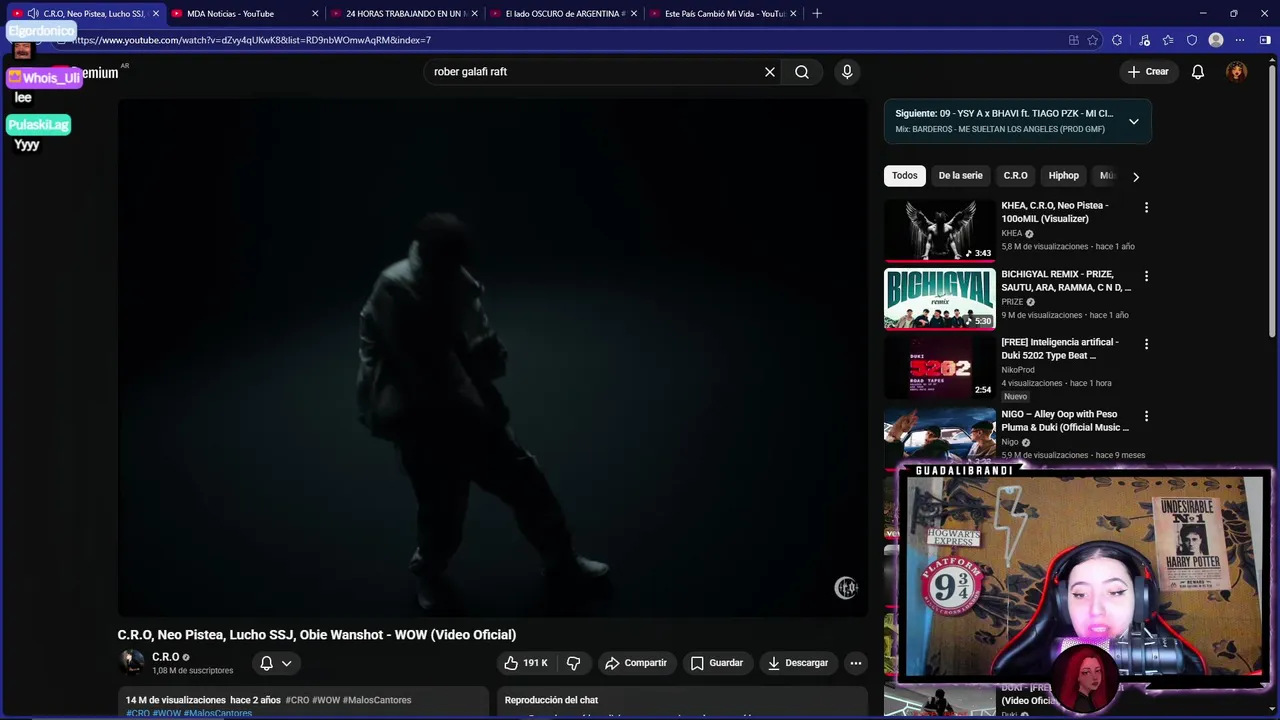Close the MDA Noticias tab

coord(315,14)
